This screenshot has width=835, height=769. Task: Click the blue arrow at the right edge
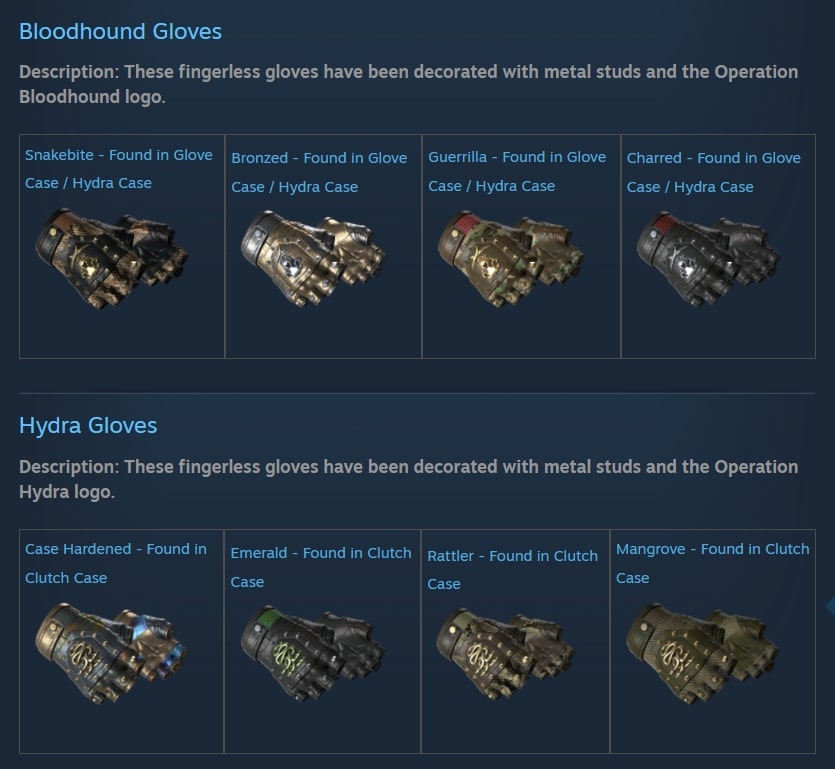click(830, 606)
